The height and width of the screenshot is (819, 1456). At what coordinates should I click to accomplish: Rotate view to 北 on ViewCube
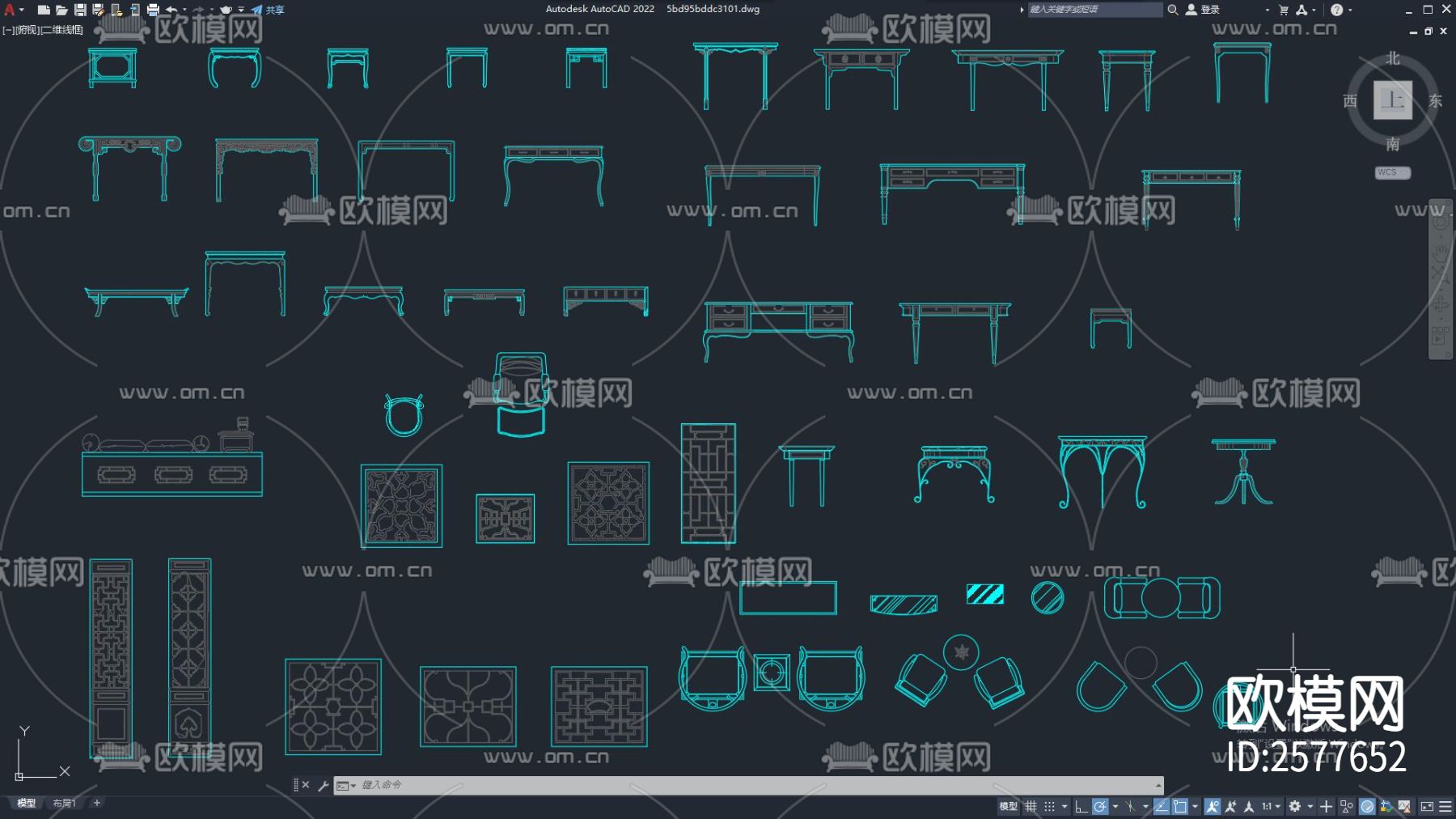coord(1392,58)
